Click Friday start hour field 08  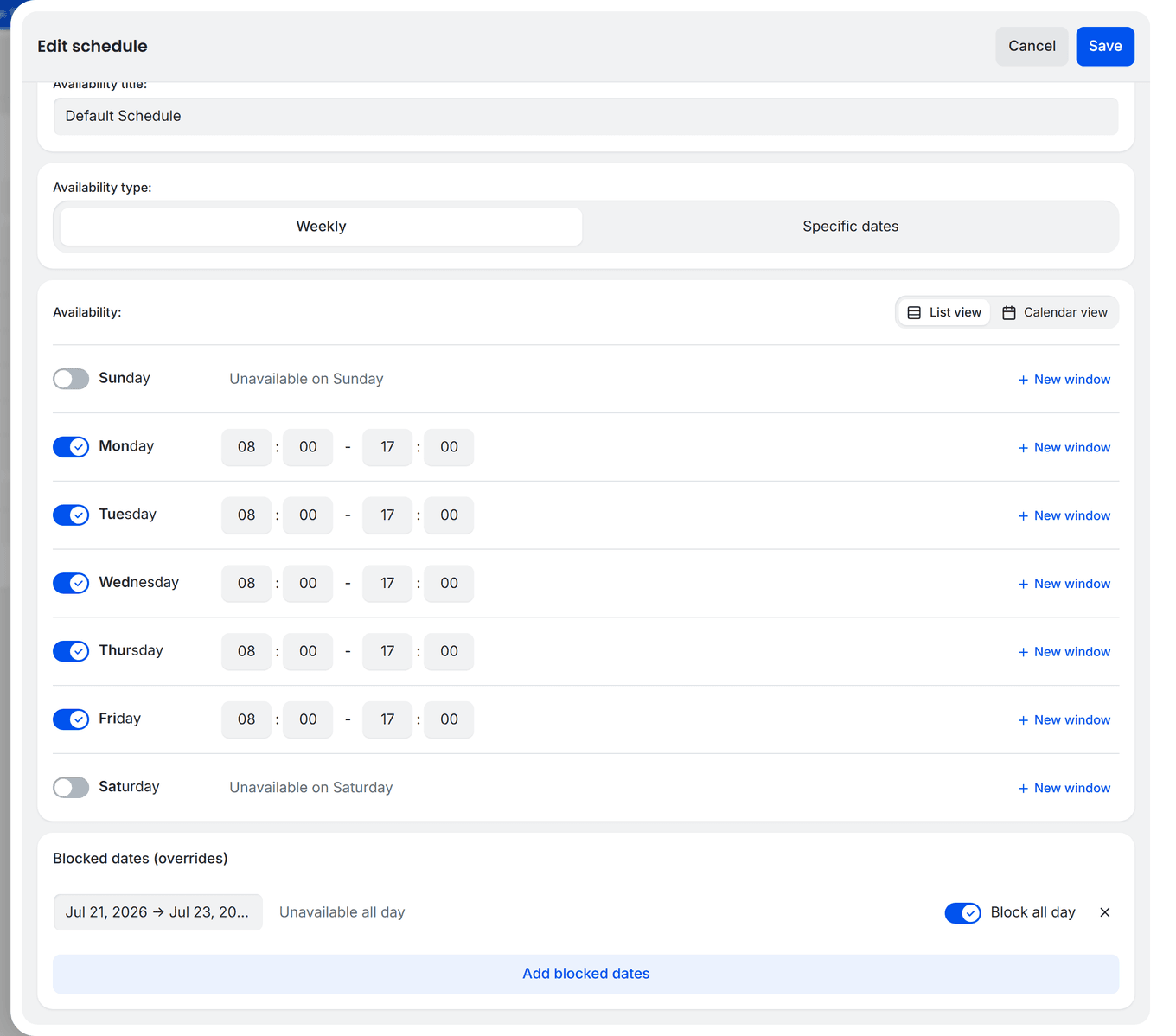(x=246, y=719)
